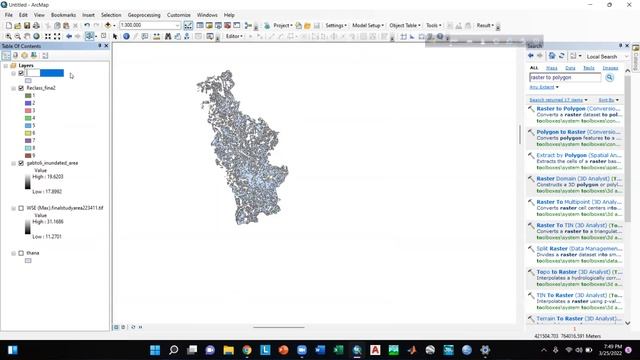Open the Model Setup dropdown
This screenshot has height=360, width=640.
(x=368, y=25)
